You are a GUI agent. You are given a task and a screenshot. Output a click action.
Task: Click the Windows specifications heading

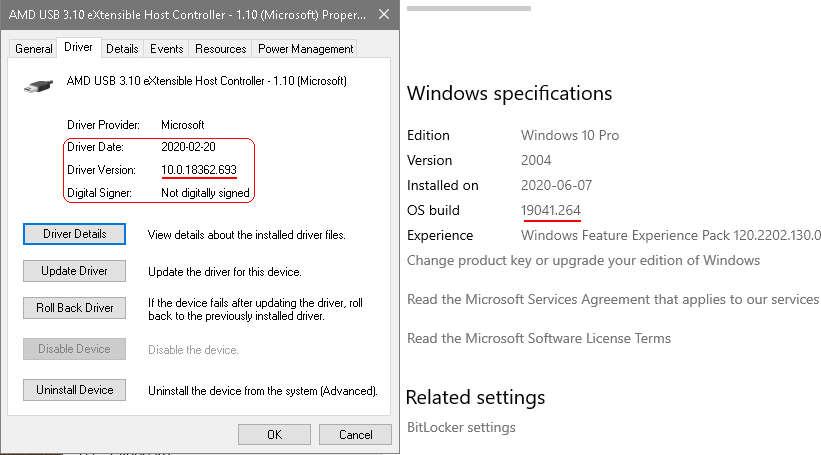509,93
